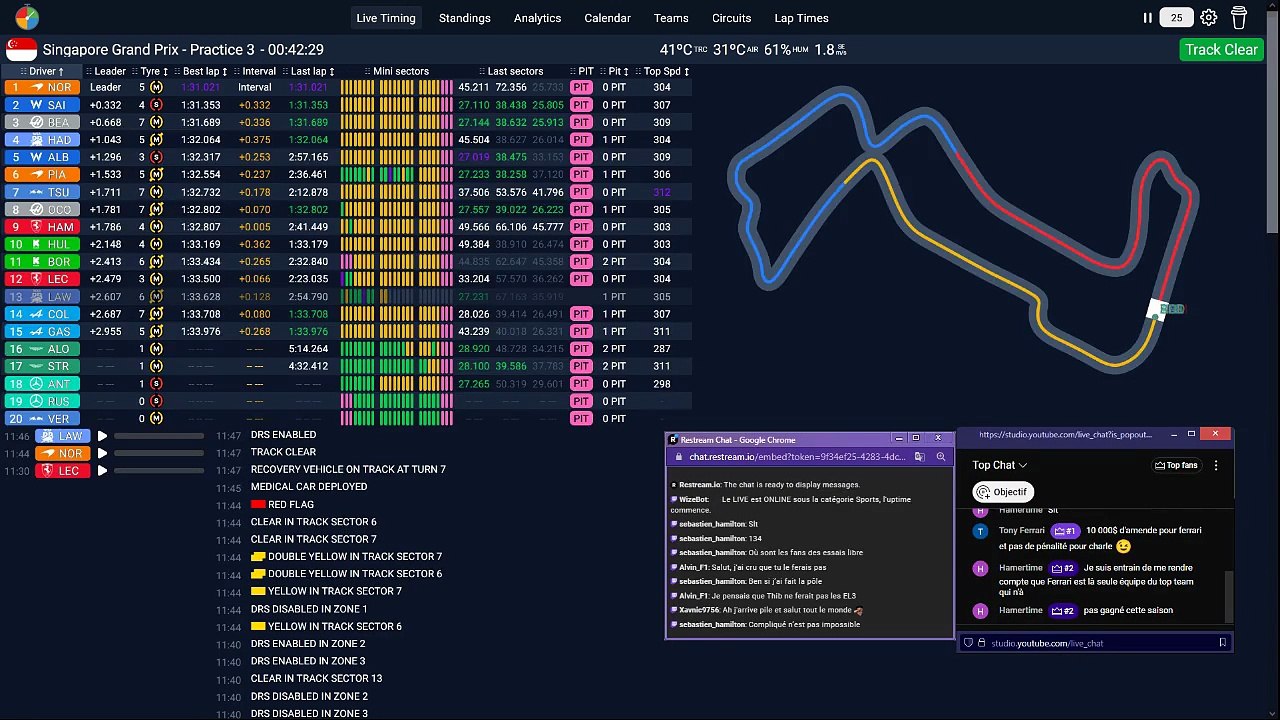The image size is (1280, 720).
Task: Open YouTube chat three-dot menu
Action: [x=1215, y=465]
